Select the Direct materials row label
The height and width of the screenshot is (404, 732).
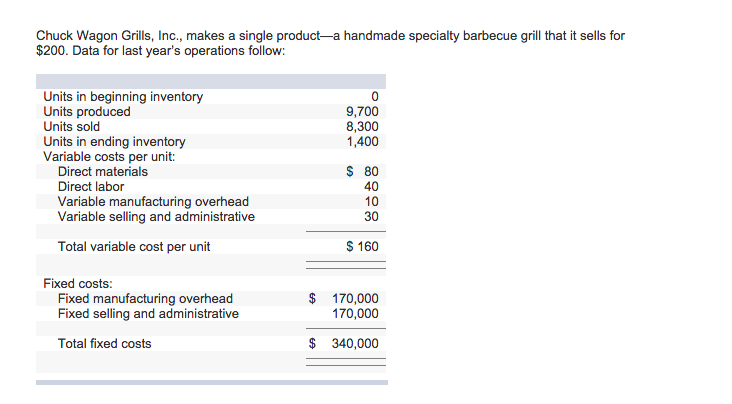(103, 172)
